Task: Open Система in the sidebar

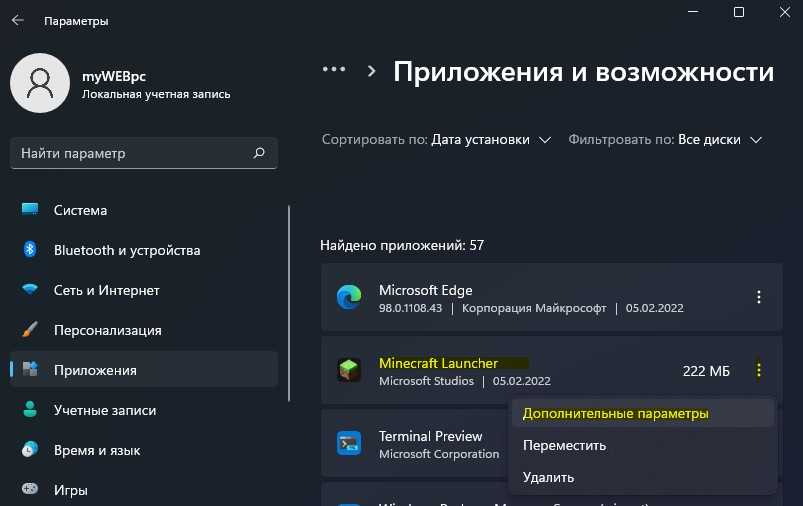Action: (x=80, y=210)
